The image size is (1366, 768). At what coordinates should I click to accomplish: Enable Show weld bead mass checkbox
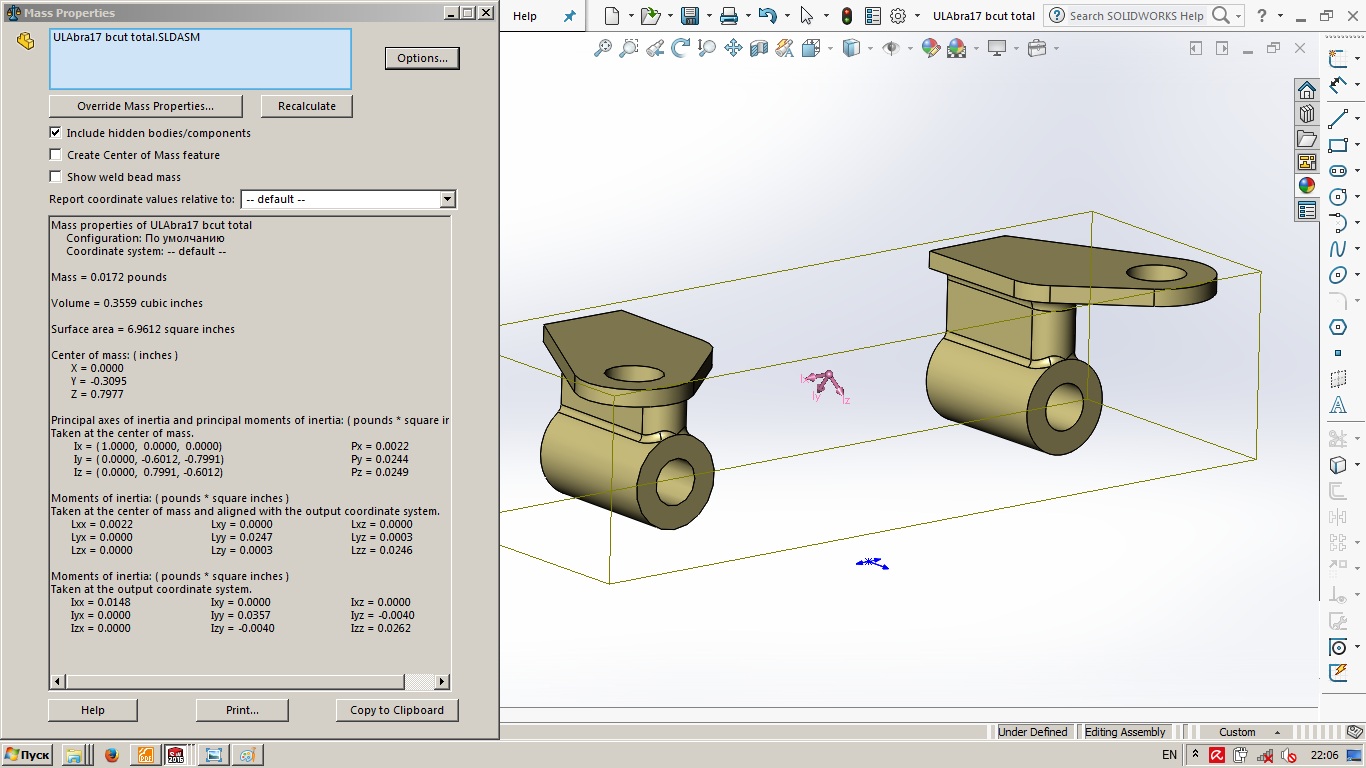[56, 176]
